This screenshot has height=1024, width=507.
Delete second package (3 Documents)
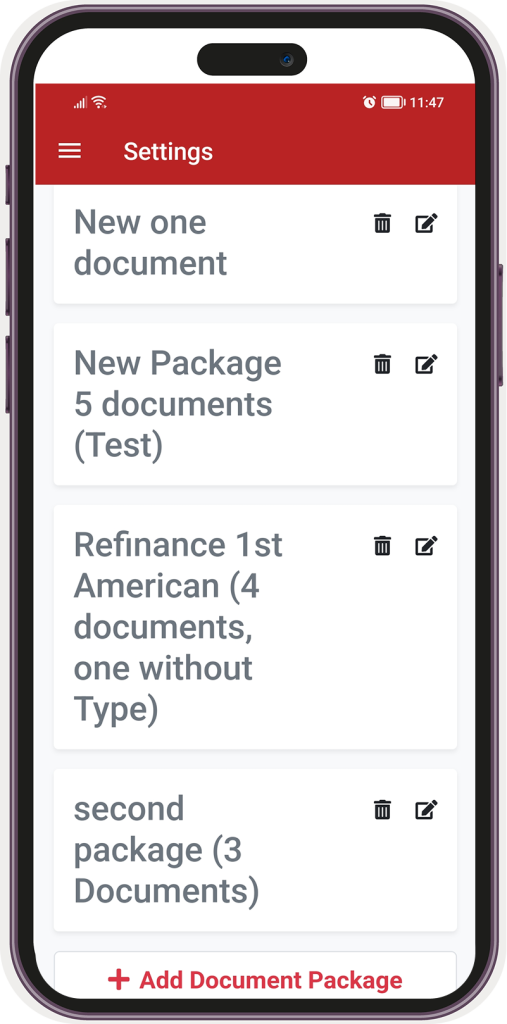382,810
